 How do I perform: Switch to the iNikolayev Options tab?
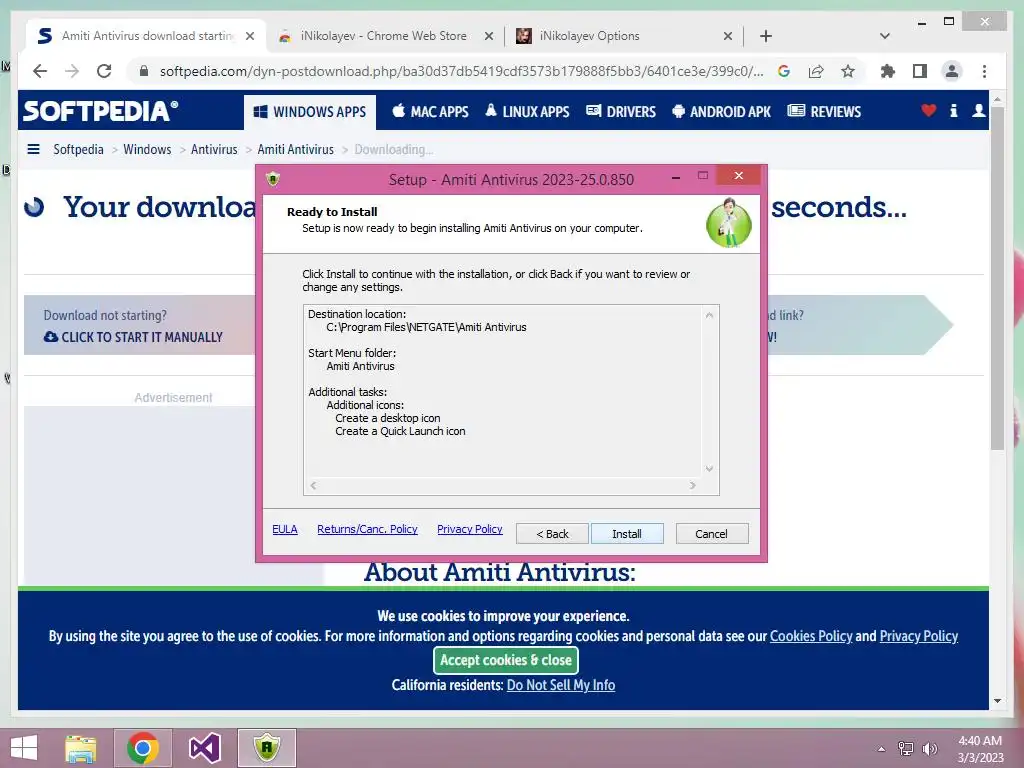590,36
